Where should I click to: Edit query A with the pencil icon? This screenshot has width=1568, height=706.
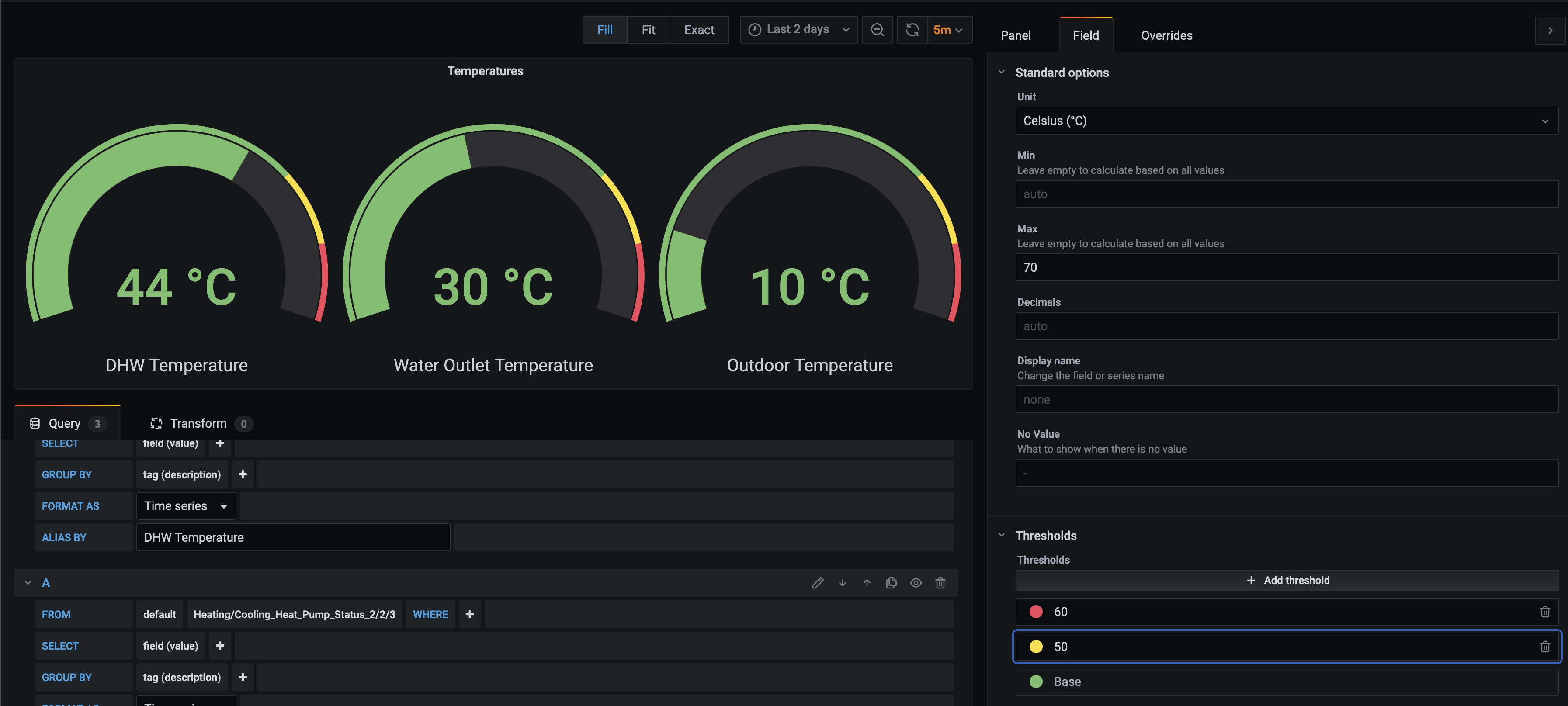click(818, 582)
